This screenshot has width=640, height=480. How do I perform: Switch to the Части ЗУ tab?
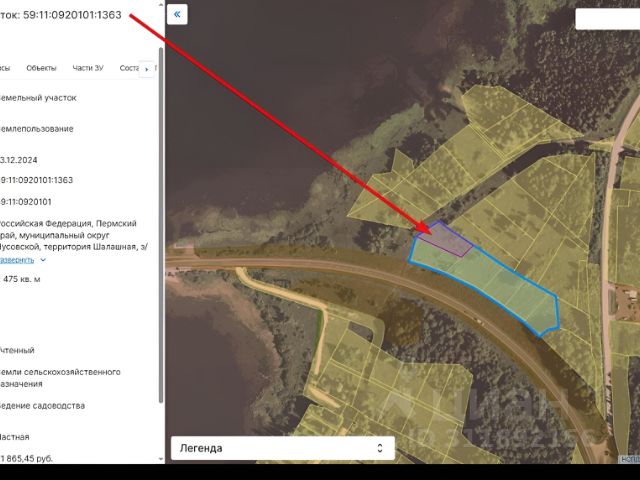click(x=88, y=68)
